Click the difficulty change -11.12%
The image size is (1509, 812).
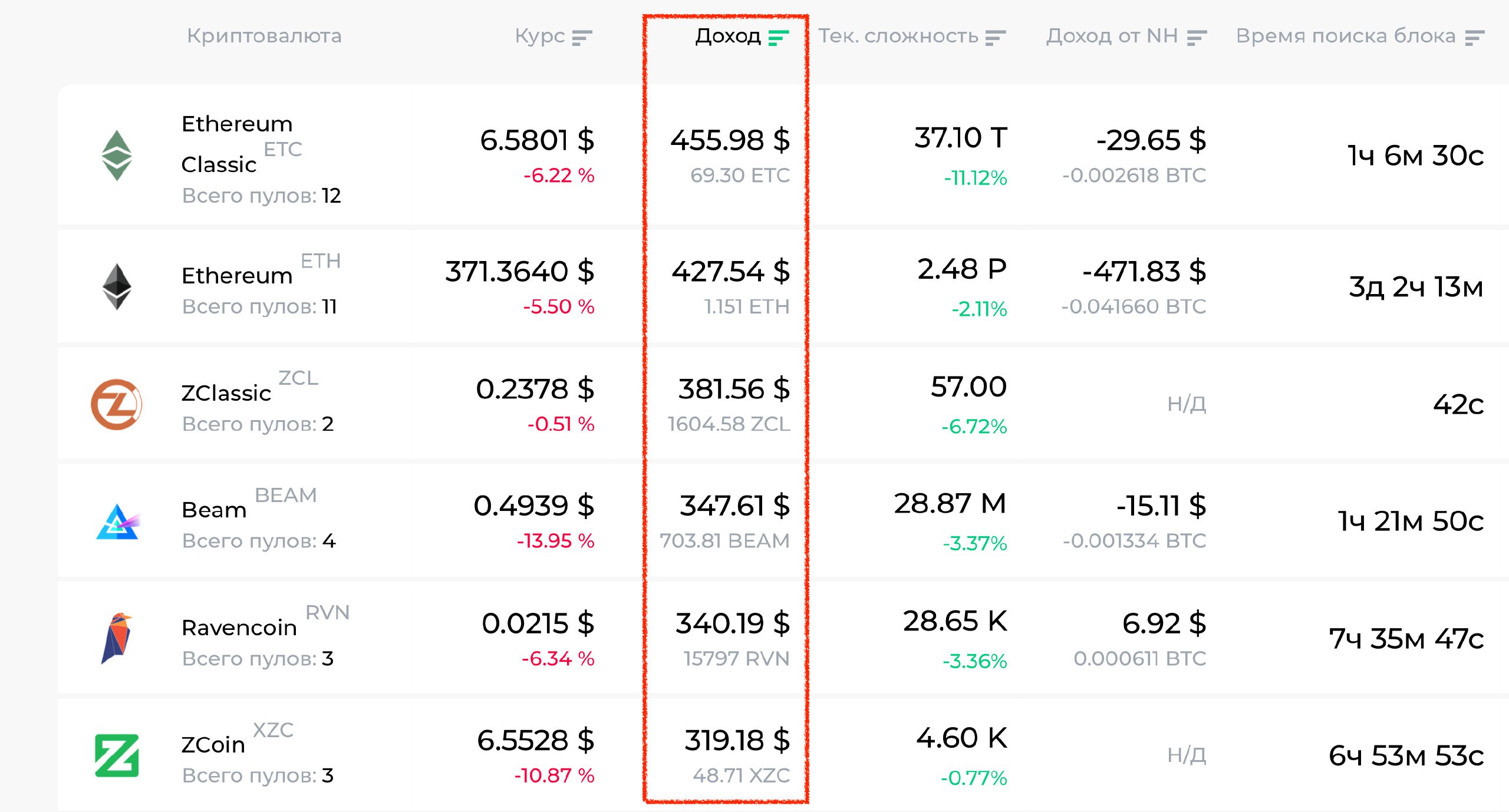[976, 178]
